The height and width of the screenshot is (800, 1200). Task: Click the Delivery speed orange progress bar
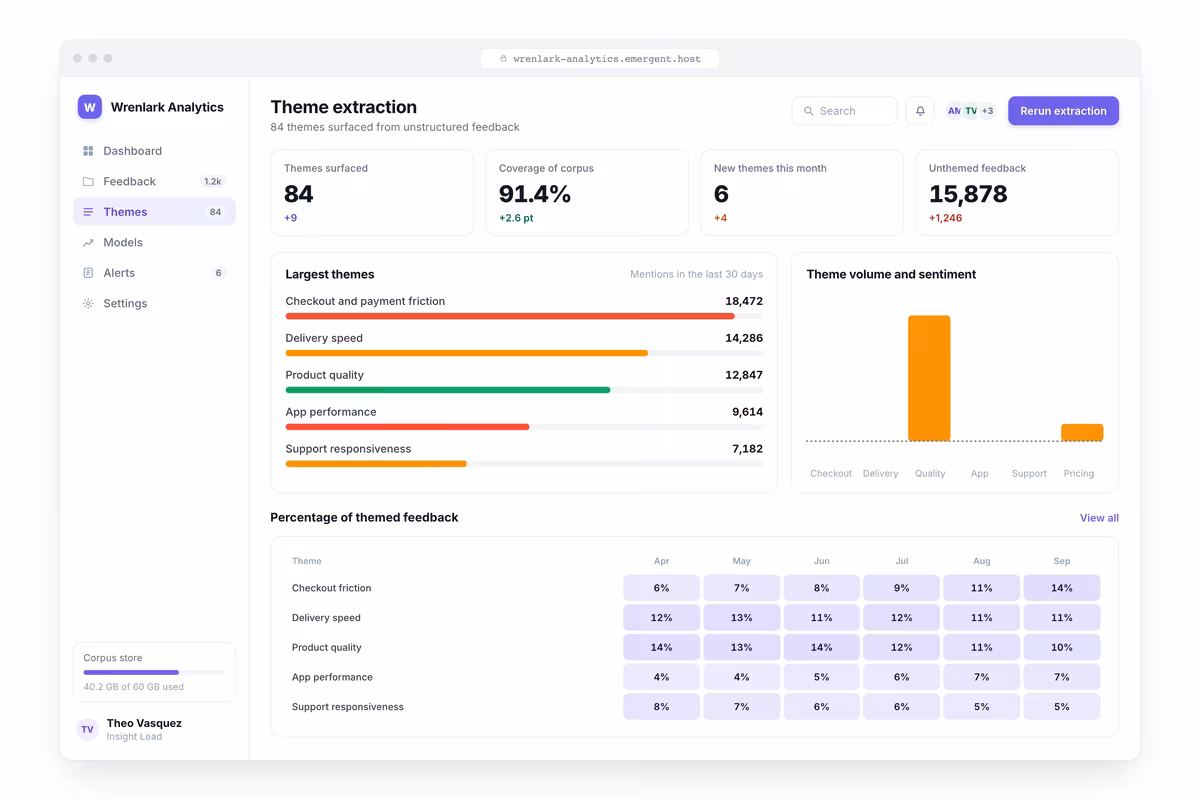467,353
